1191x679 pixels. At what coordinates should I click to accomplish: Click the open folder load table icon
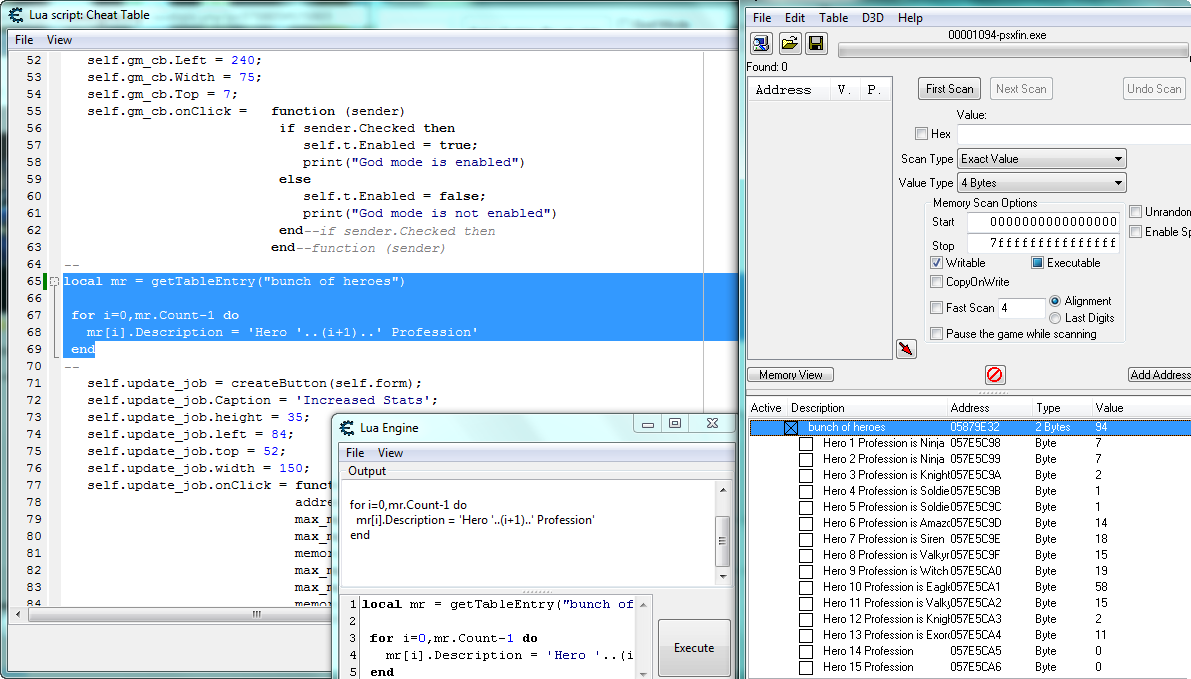(789, 42)
